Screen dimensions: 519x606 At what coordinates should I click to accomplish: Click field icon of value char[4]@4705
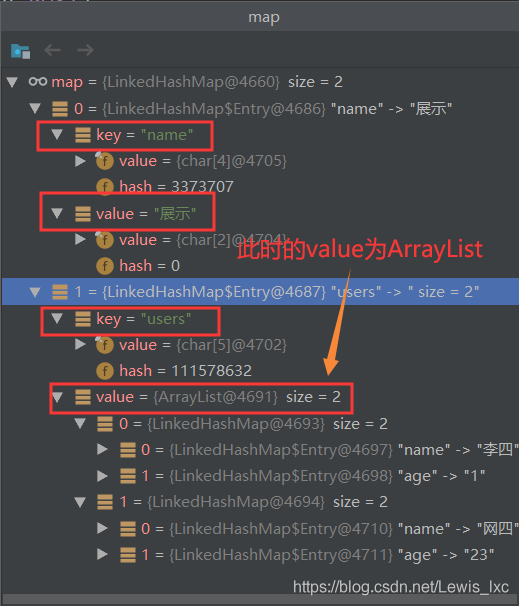tap(104, 161)
